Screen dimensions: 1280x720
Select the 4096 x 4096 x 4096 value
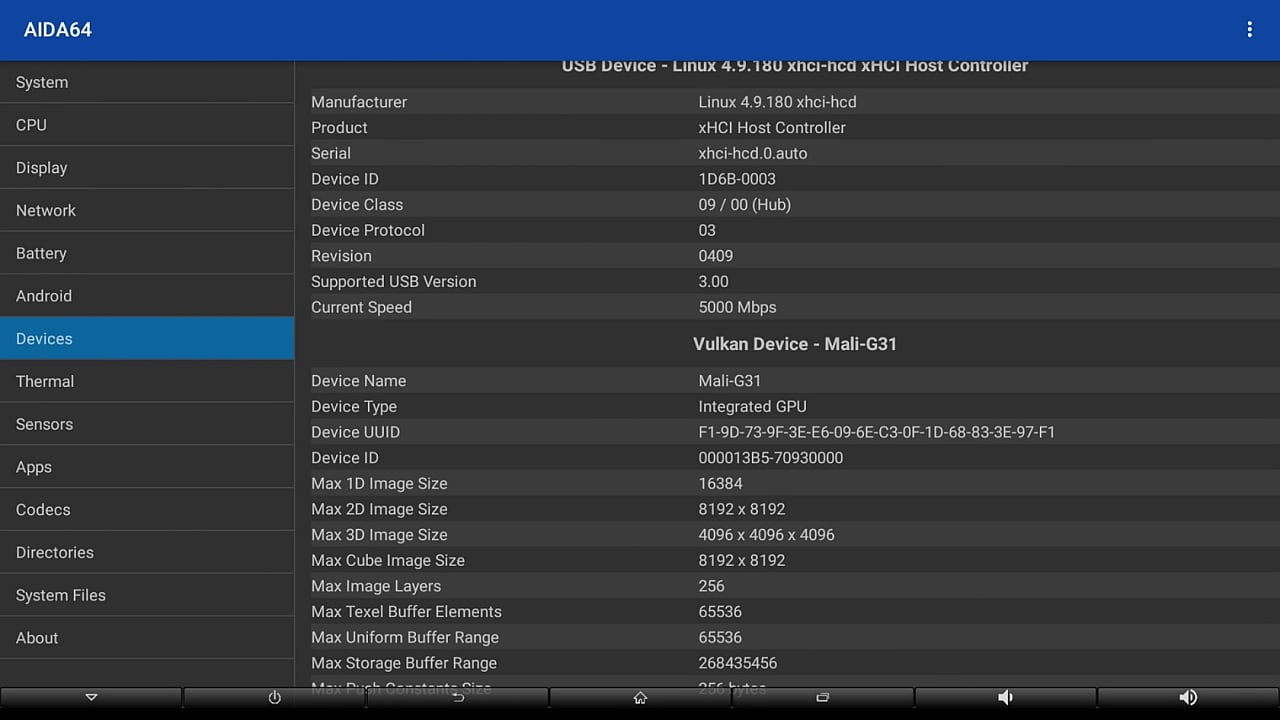pyautogui.click(x=767, y=535)
